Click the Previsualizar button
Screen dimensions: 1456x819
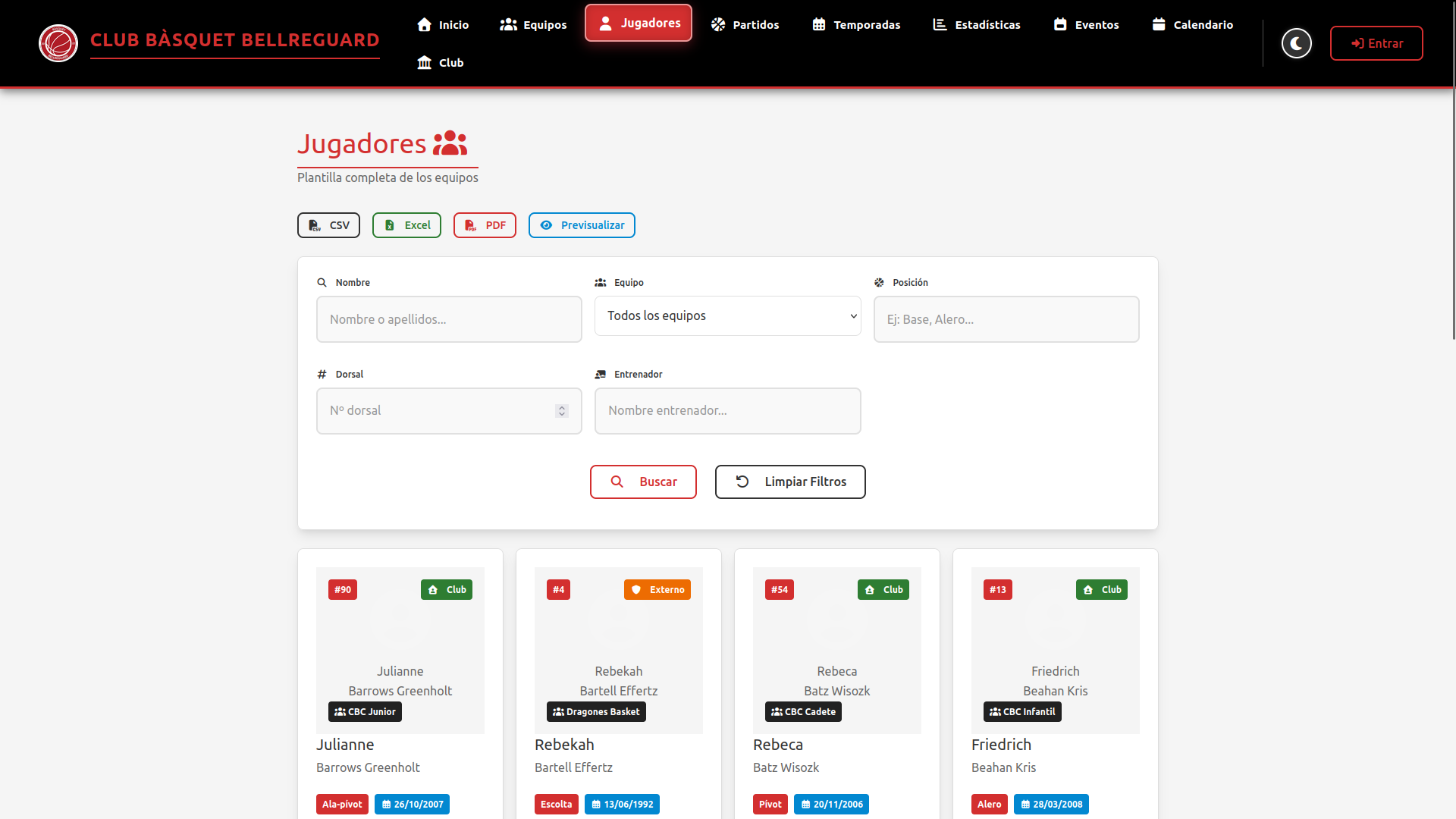(582, 225)
